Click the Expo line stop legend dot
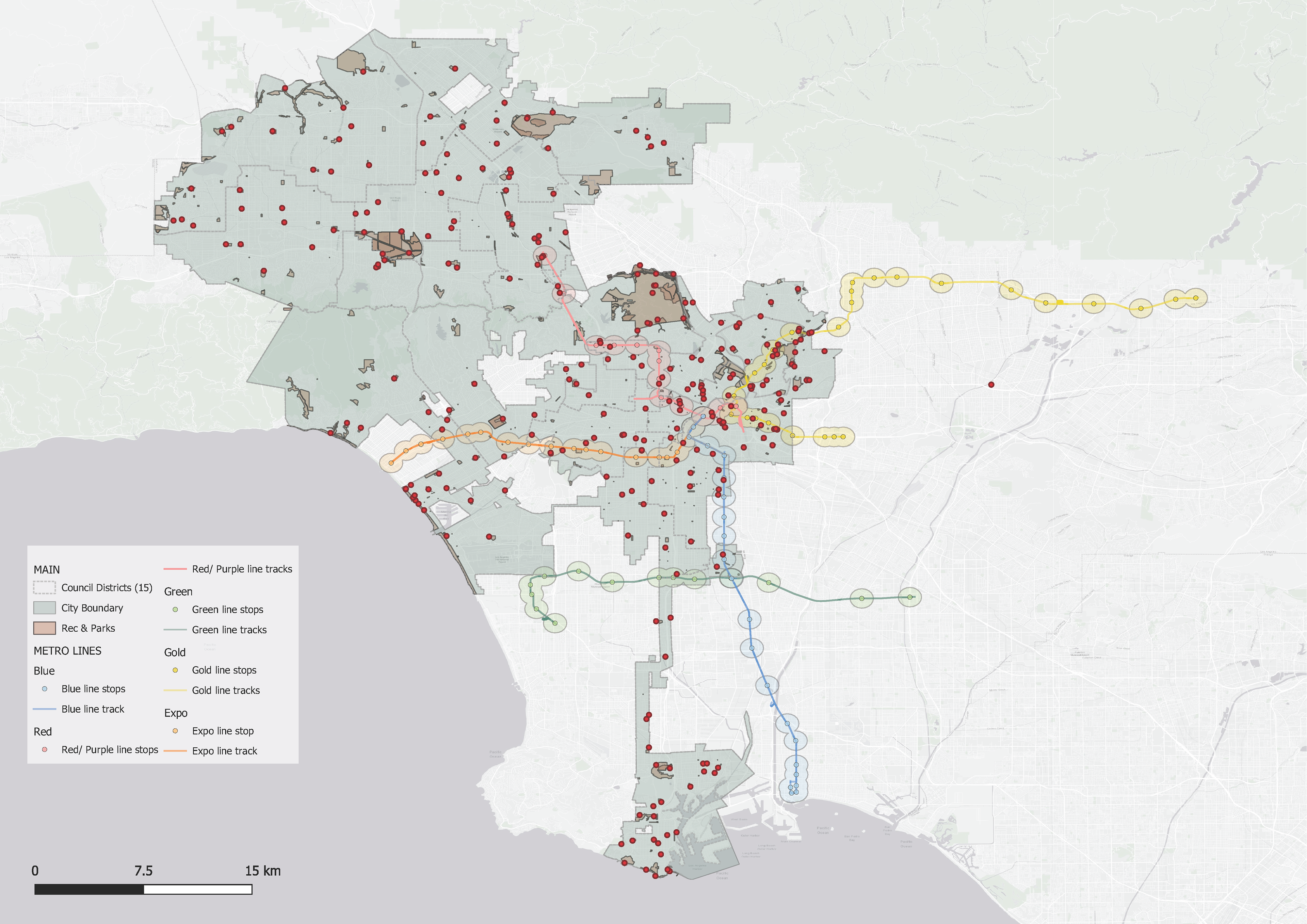Viewport: 1307px width, 924px height. tap(175, 731)
